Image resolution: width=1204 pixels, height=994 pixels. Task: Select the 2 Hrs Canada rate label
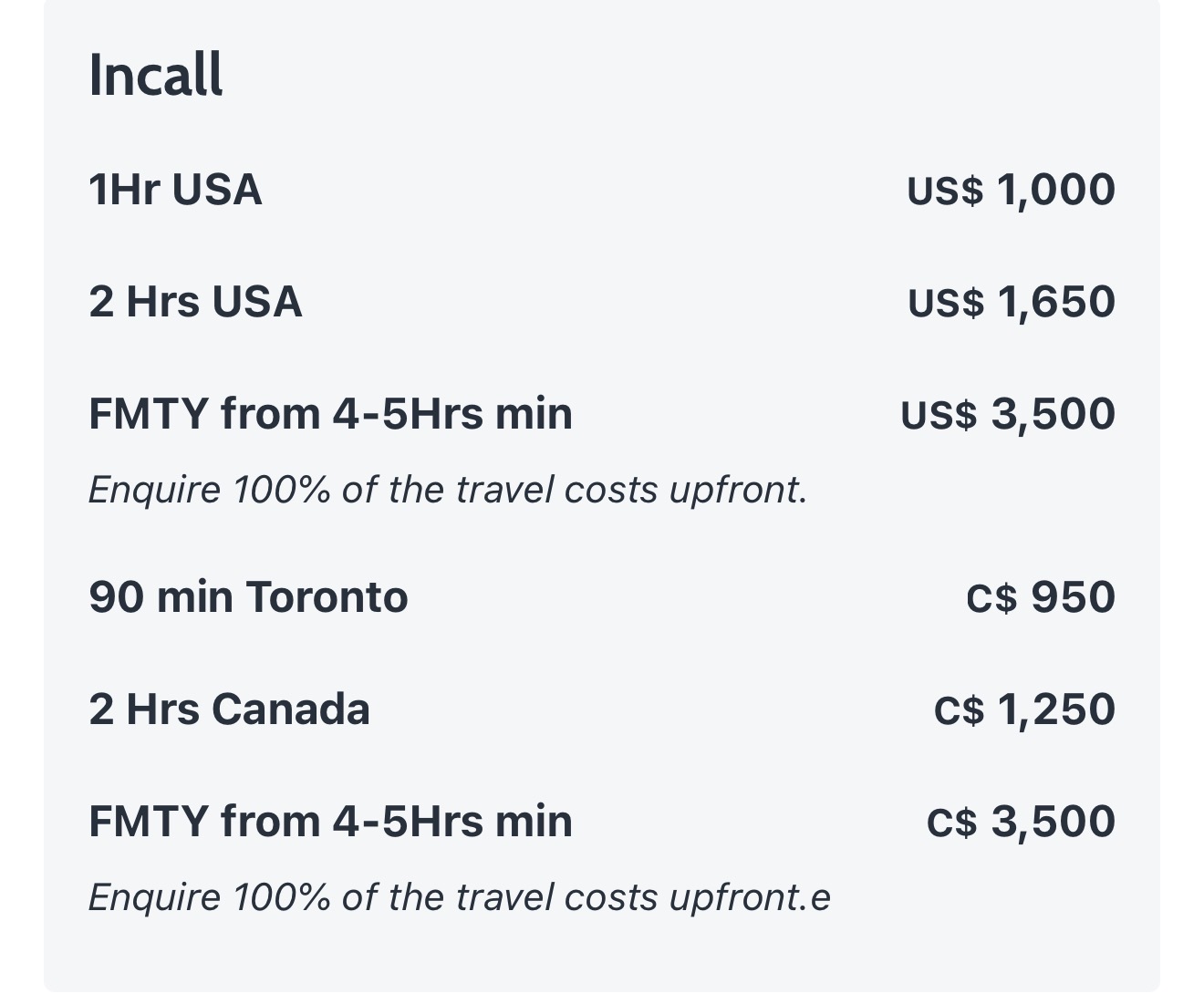pyautogui.click(x=229, y=709)
